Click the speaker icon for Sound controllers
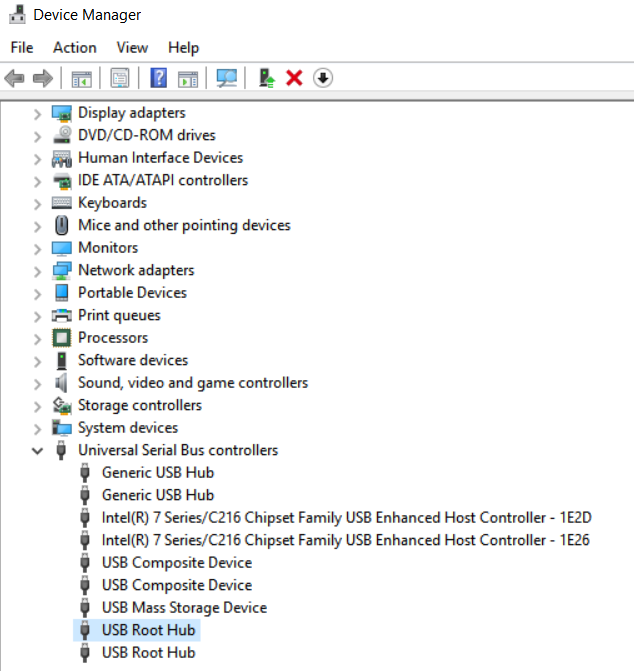 pyautogui.click(x=61, y=383)
